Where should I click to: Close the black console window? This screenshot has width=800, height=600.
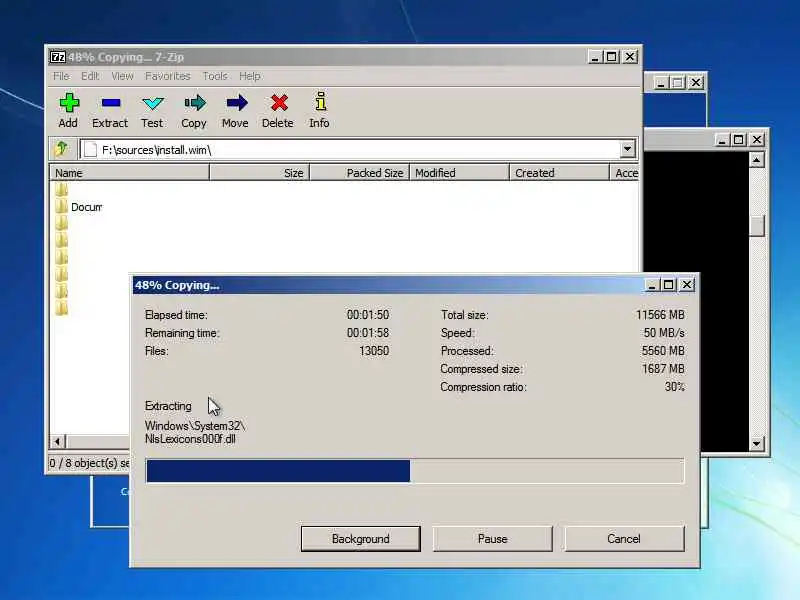(x=757, y=139)
